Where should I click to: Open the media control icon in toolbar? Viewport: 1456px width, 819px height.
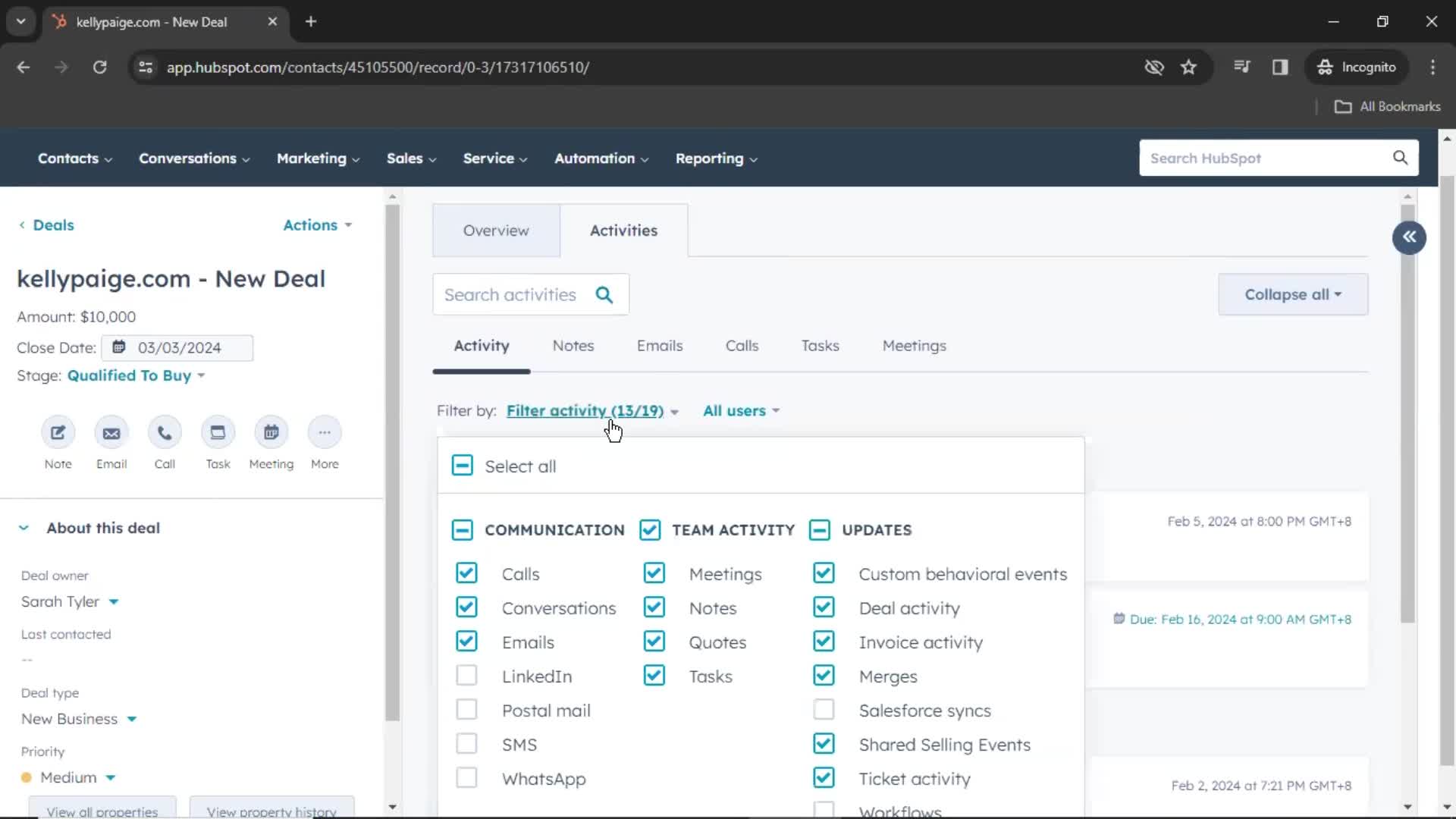point(1241,67)
